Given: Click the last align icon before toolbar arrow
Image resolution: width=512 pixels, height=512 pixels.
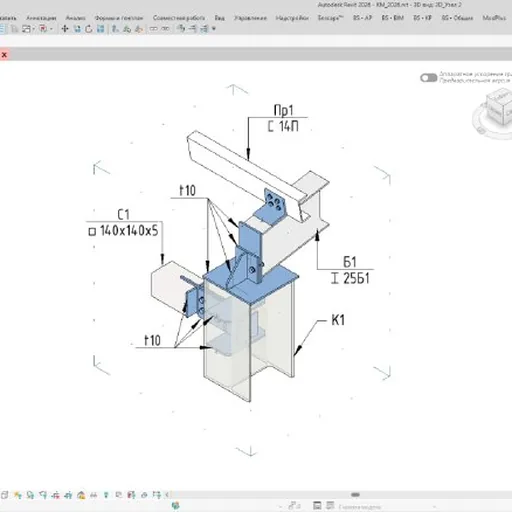Looking at the screenshot, I should (x=204, y=29).
